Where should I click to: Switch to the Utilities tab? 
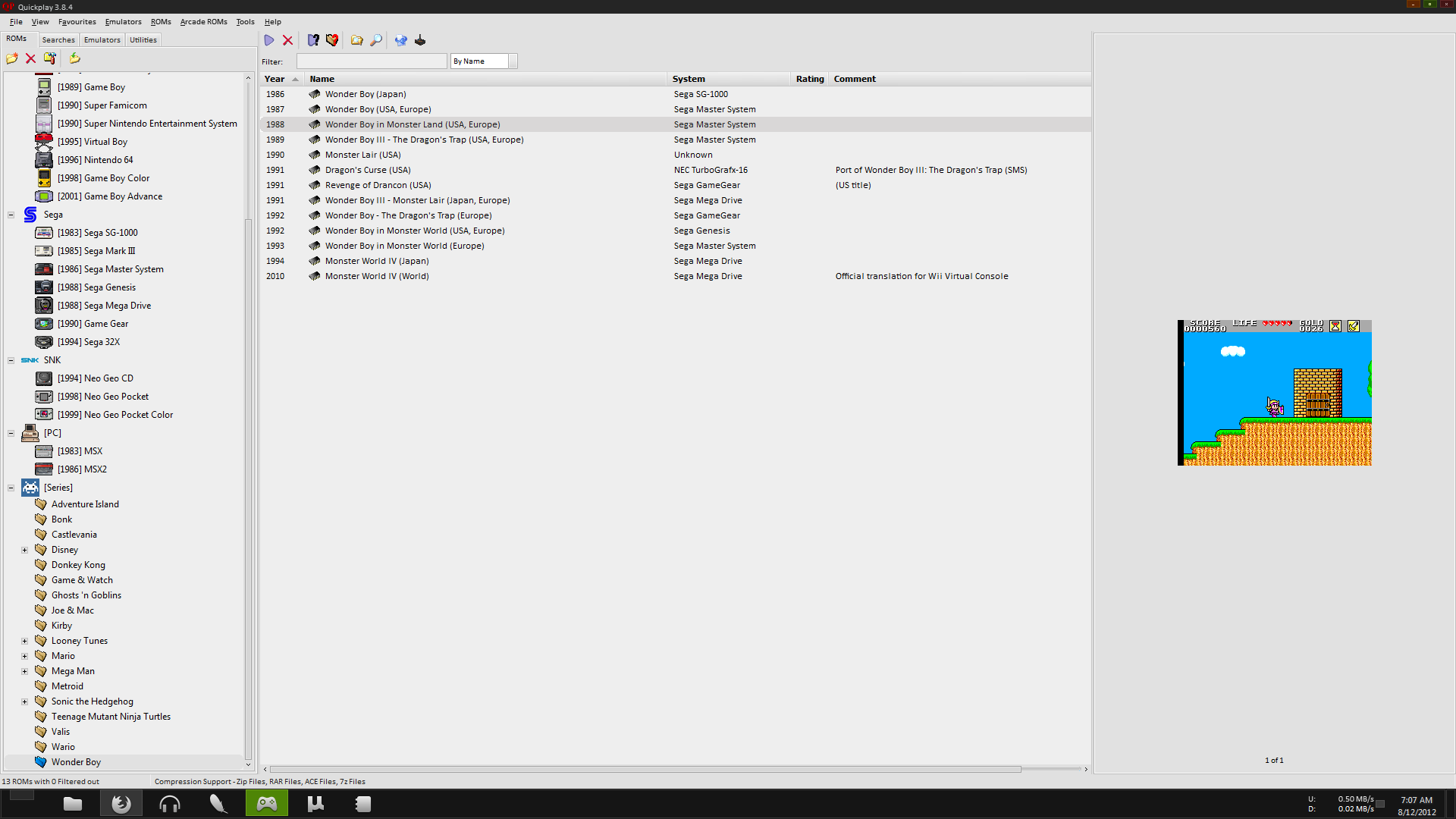coord(143,40)
